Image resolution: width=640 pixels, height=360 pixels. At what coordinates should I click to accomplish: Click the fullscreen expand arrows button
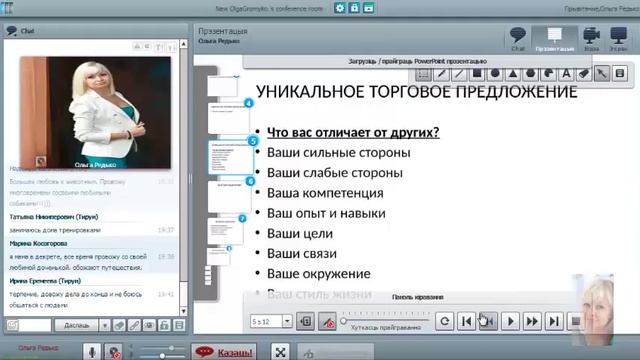pos(280,352)
